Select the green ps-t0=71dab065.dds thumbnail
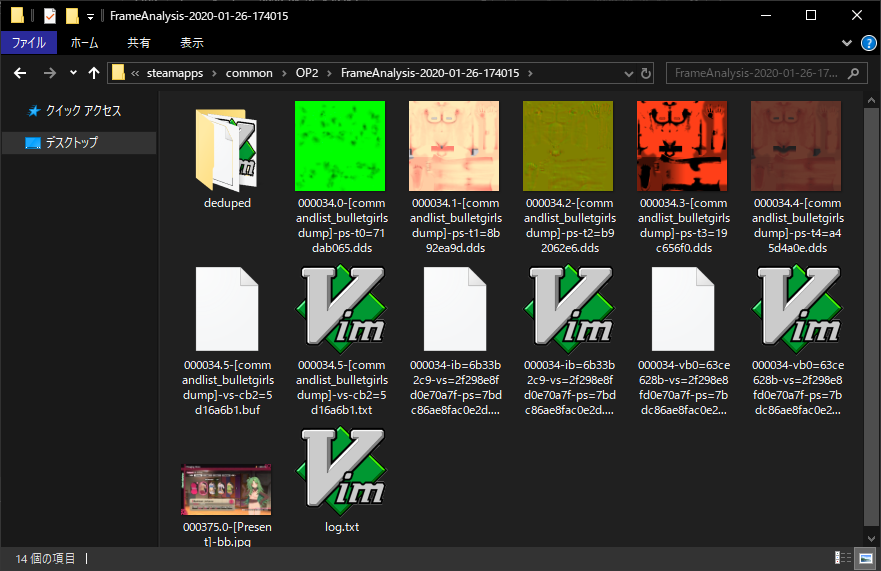Image resolution: width=881 pixels, height=571 pixels. [340, 146]
